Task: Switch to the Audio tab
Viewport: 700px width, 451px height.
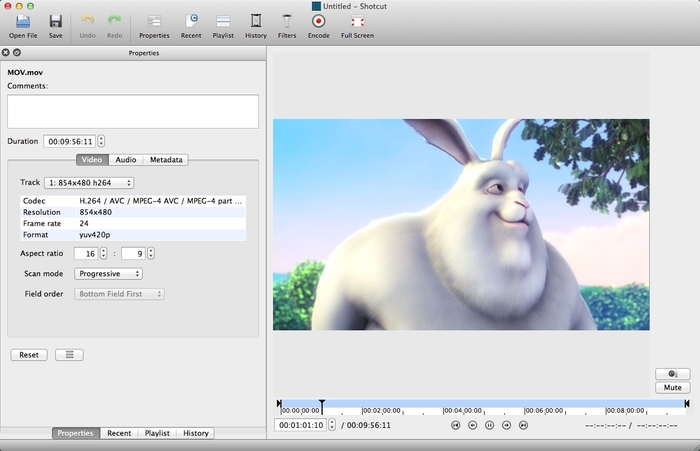Action: [126, 160]
